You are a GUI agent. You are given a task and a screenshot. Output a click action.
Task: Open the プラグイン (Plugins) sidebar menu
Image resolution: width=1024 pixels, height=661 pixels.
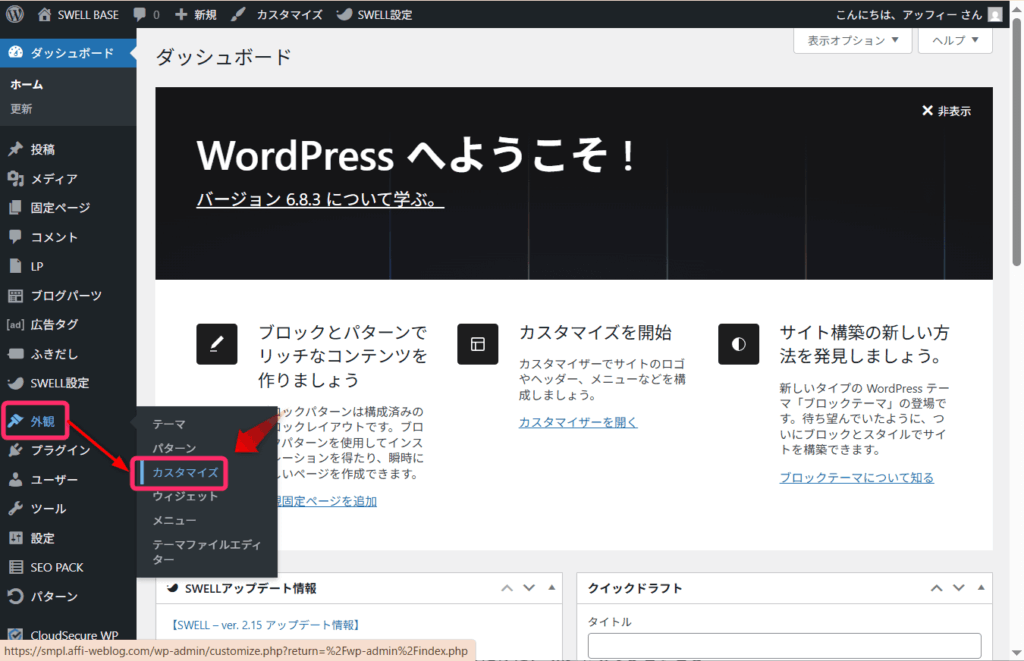60,450
